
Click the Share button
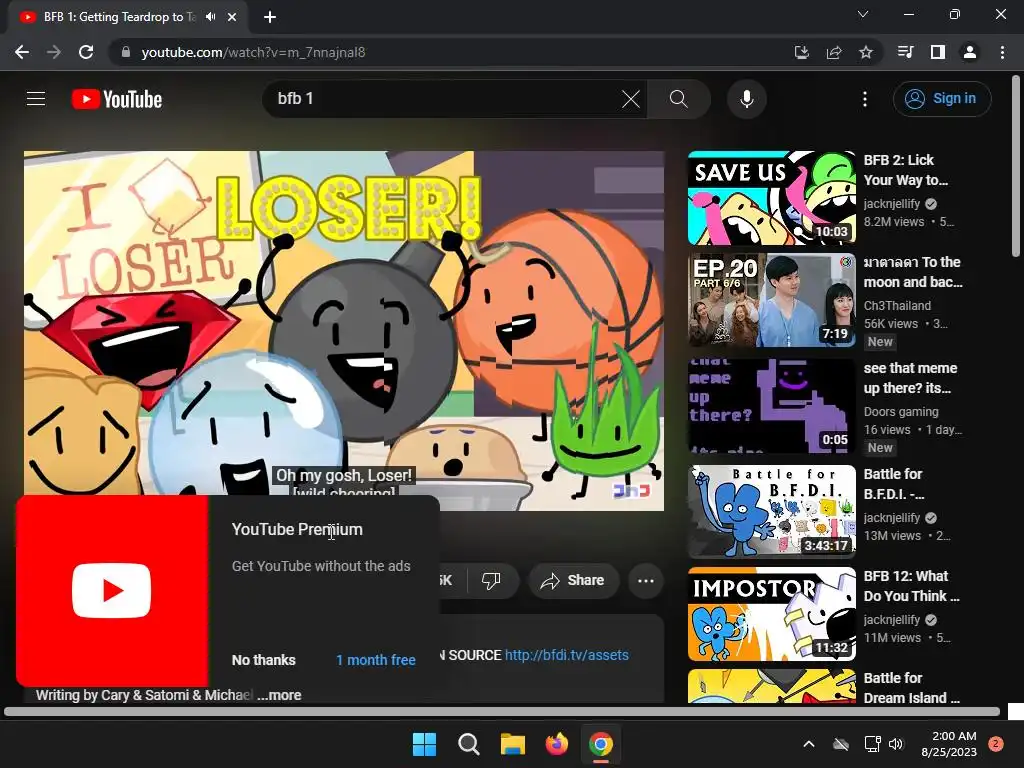point(573,581)
